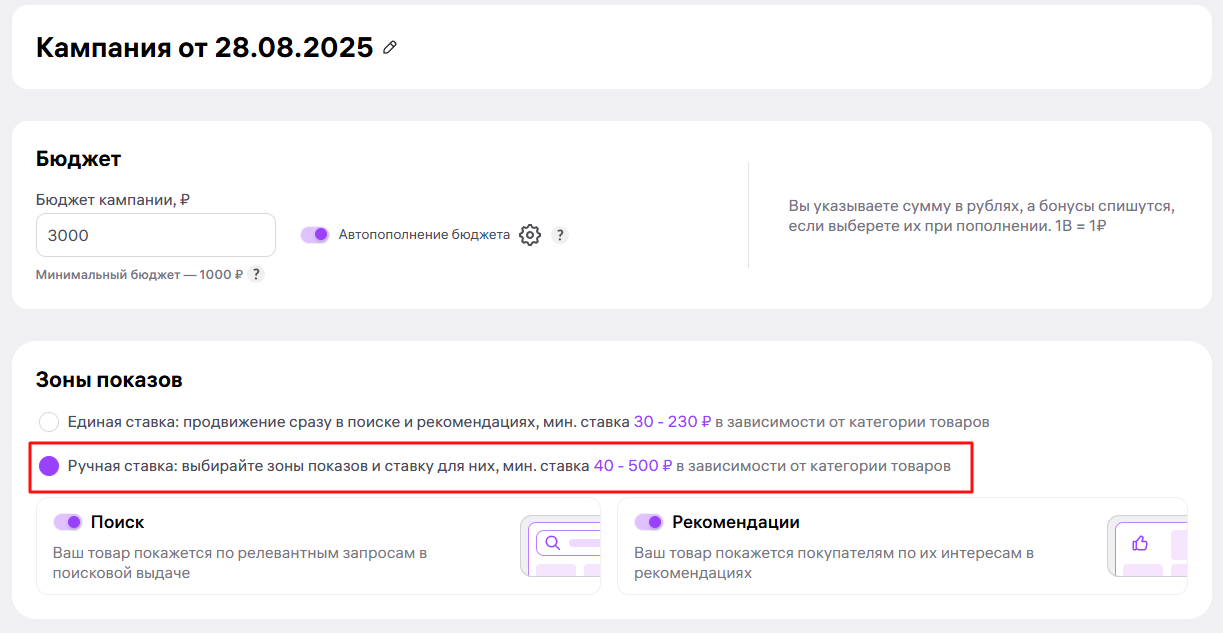This screenshot has height=633, width=1223.
Task: Switch off the Рекомендации zone toggle
Action: click(x=649, y=522)
